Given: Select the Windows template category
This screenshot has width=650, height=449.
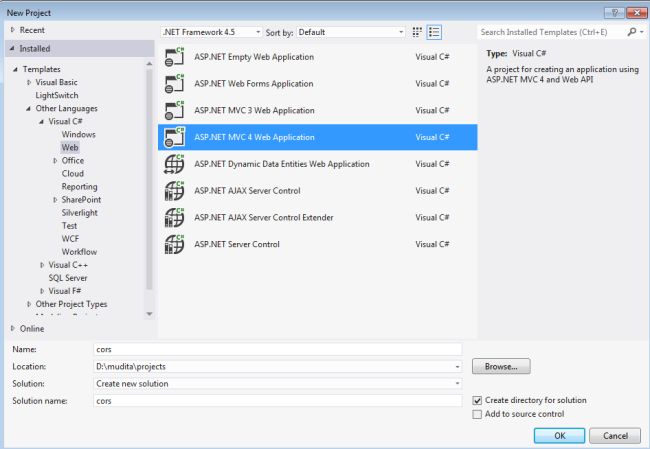Looking at the screenshot, I should [x=78, y=134].
